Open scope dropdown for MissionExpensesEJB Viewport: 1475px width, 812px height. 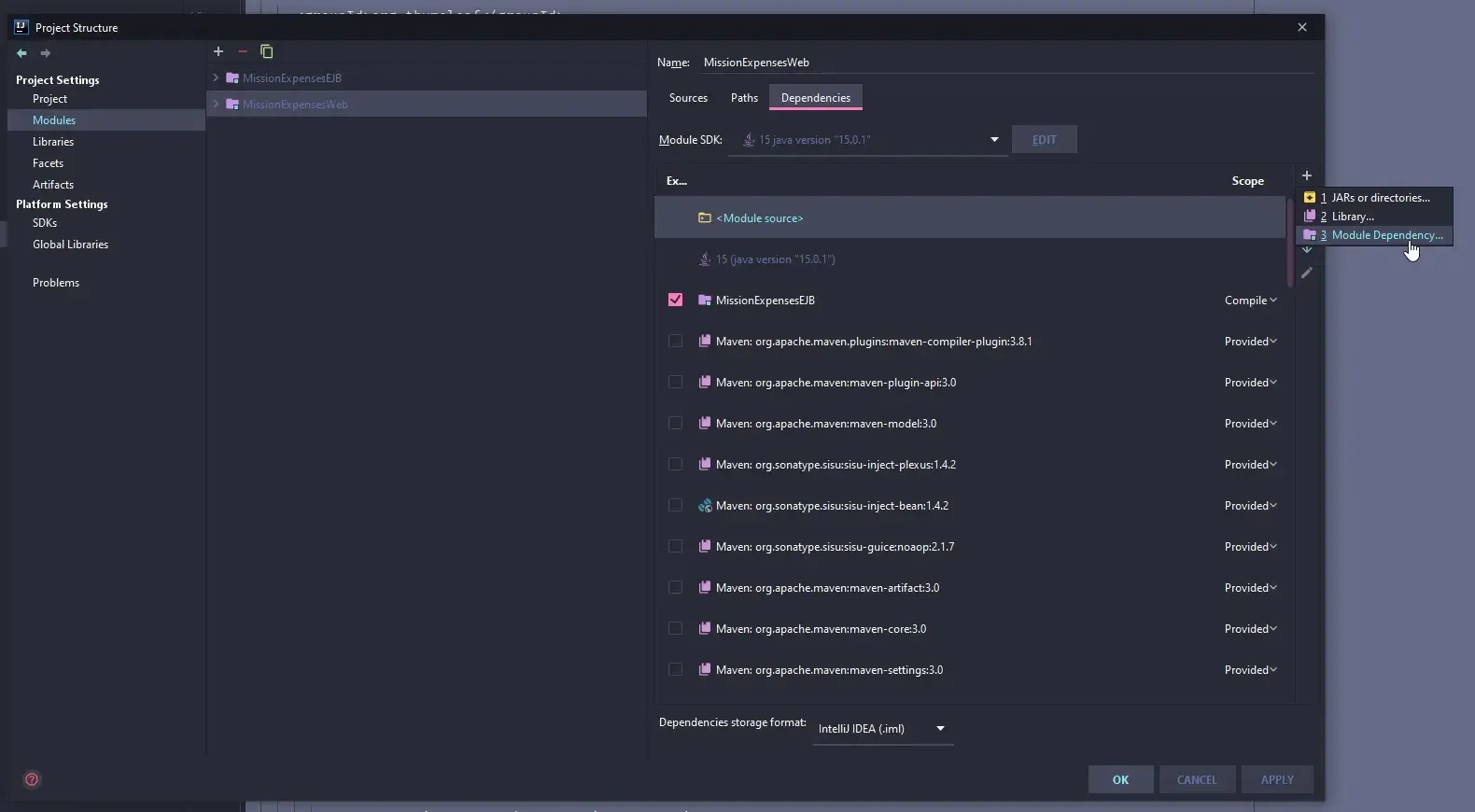pyautogui.click(x=1250, y=301)
